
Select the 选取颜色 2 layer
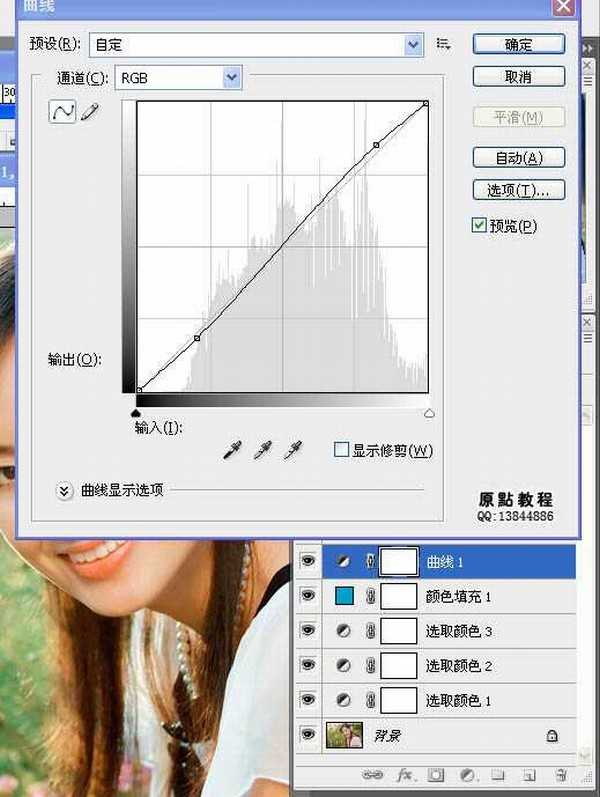pyautogui.click(x=459, y=666)
